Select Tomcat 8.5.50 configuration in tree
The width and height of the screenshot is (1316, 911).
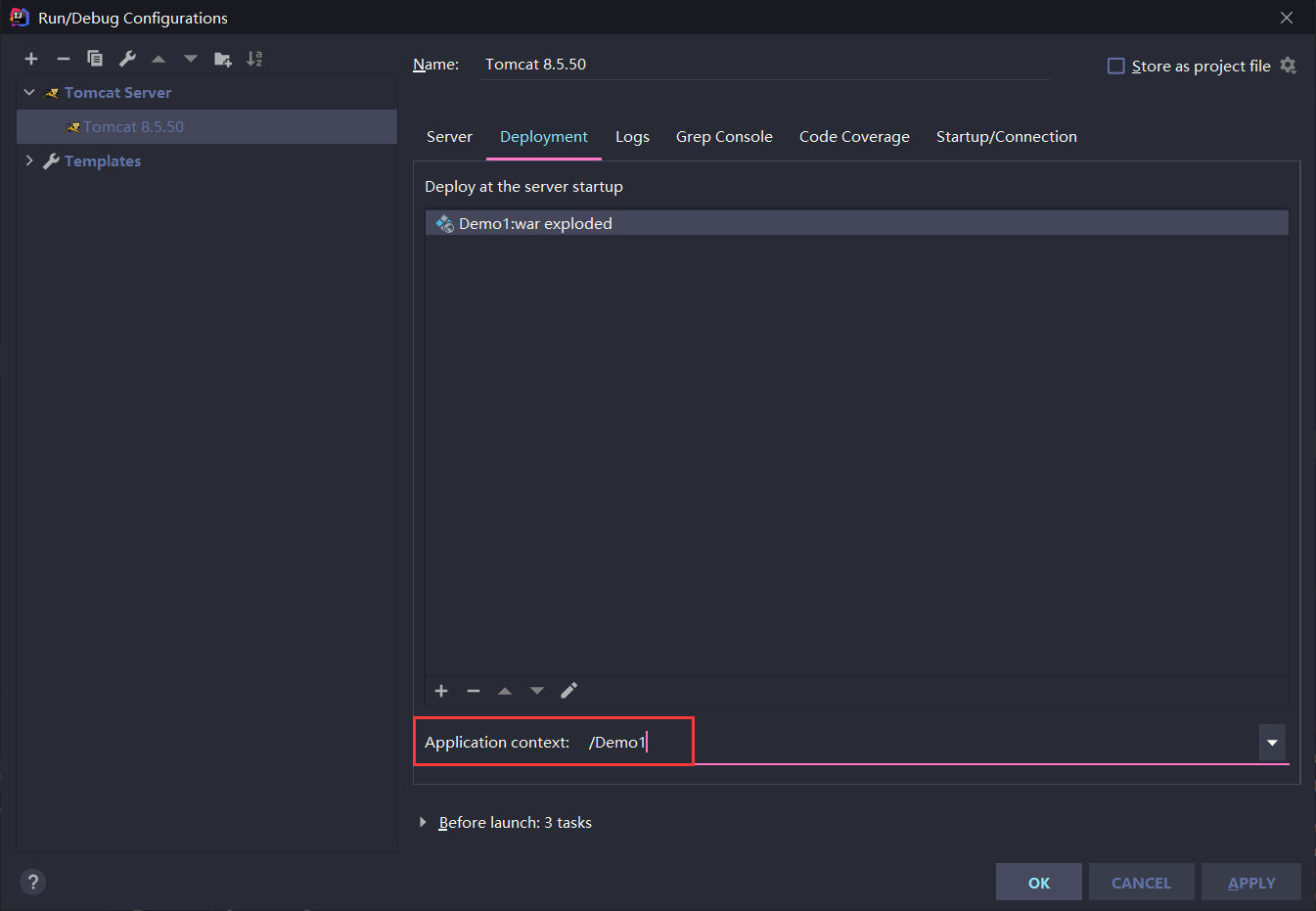point(206,127)
